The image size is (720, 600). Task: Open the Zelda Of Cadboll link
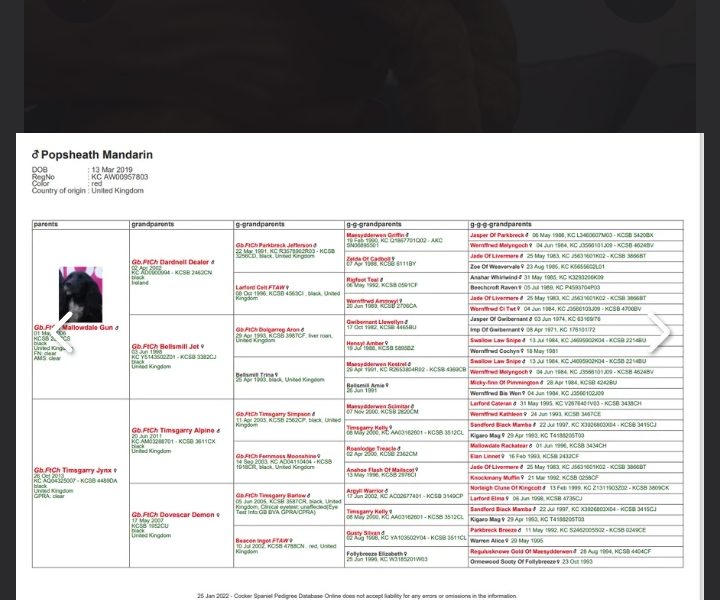pos(371,257)
